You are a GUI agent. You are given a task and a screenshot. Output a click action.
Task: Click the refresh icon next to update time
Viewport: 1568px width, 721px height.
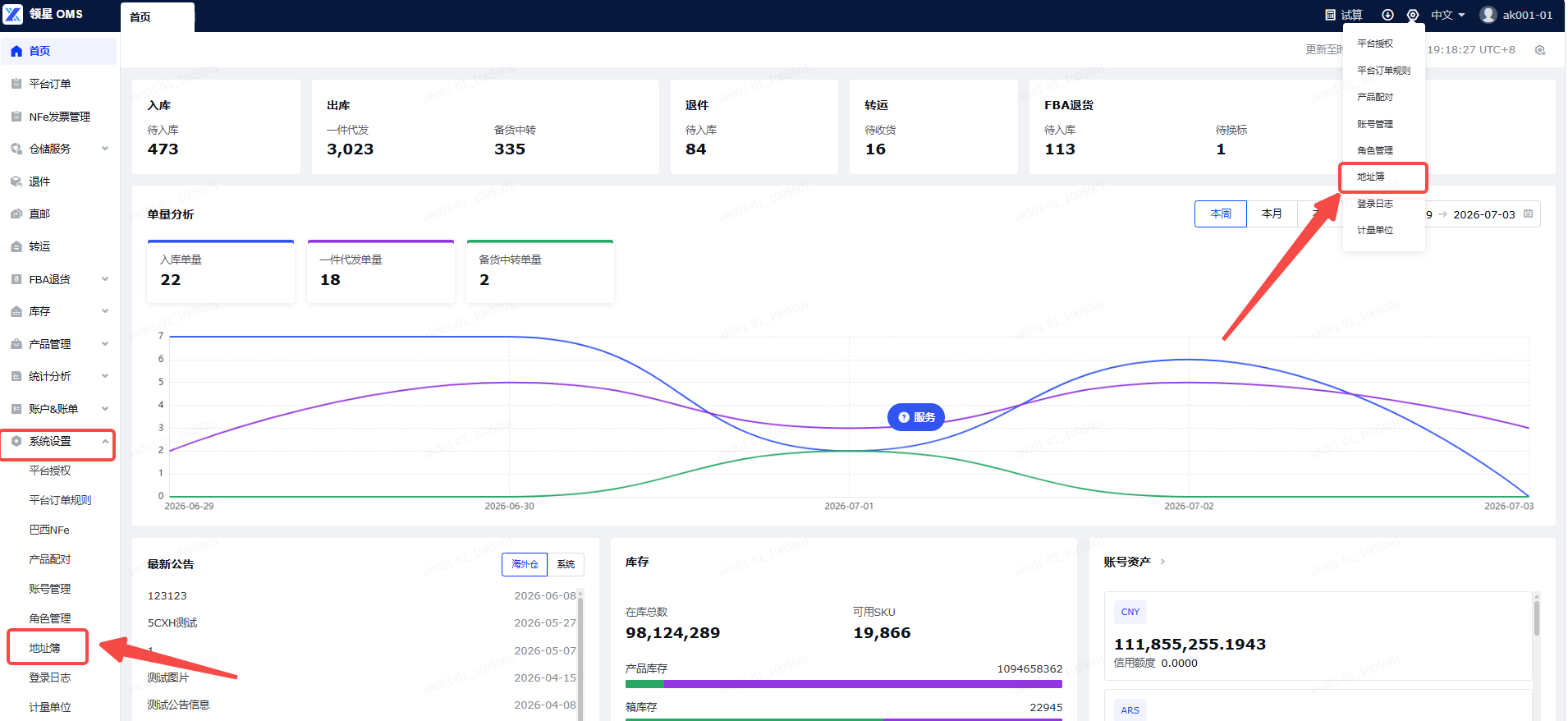[x=1540, y=50]
